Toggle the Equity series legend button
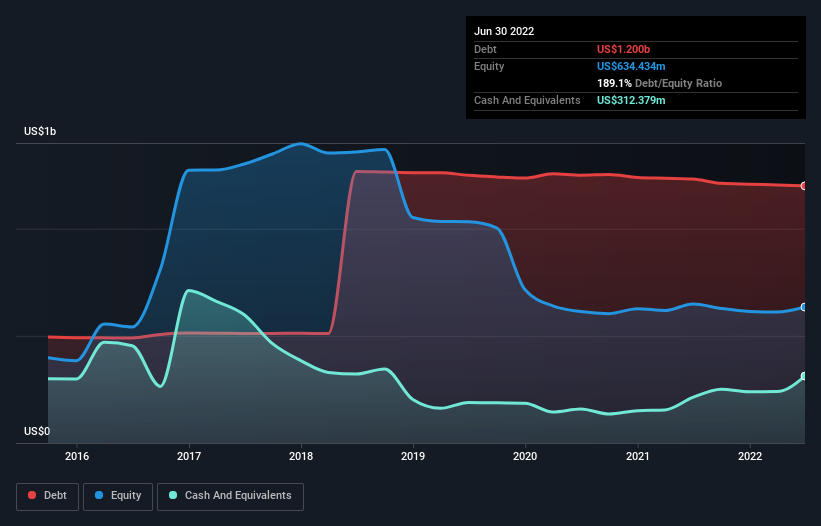The image size is (821, 526). point(118,496)
